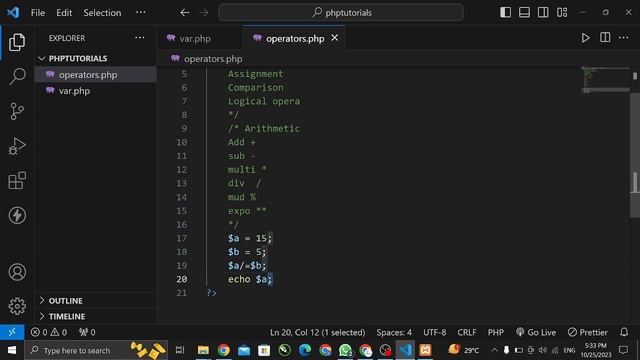Viewport: 640px width, 360px height.
Task: Place cursor on line 19 $a/=$b;
Action: tap(247, 265)
